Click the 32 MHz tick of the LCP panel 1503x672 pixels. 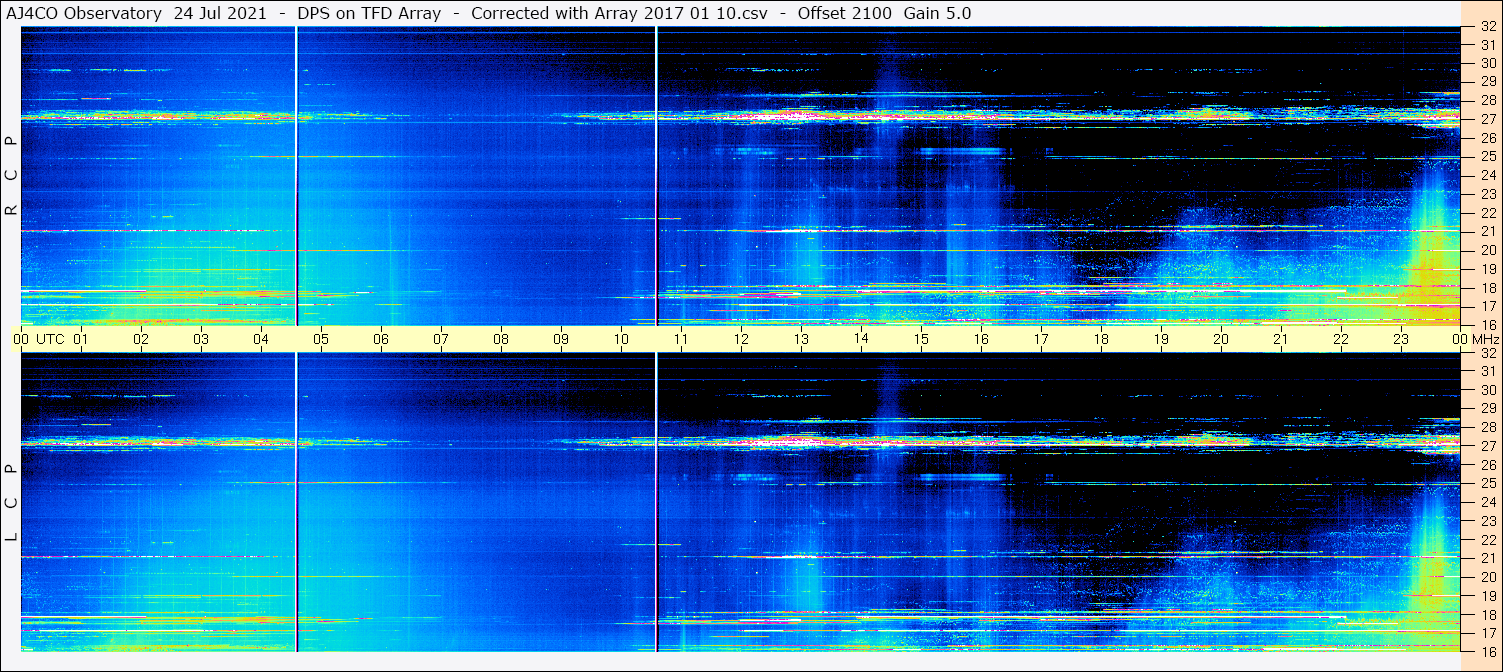tap(1487, 353)
